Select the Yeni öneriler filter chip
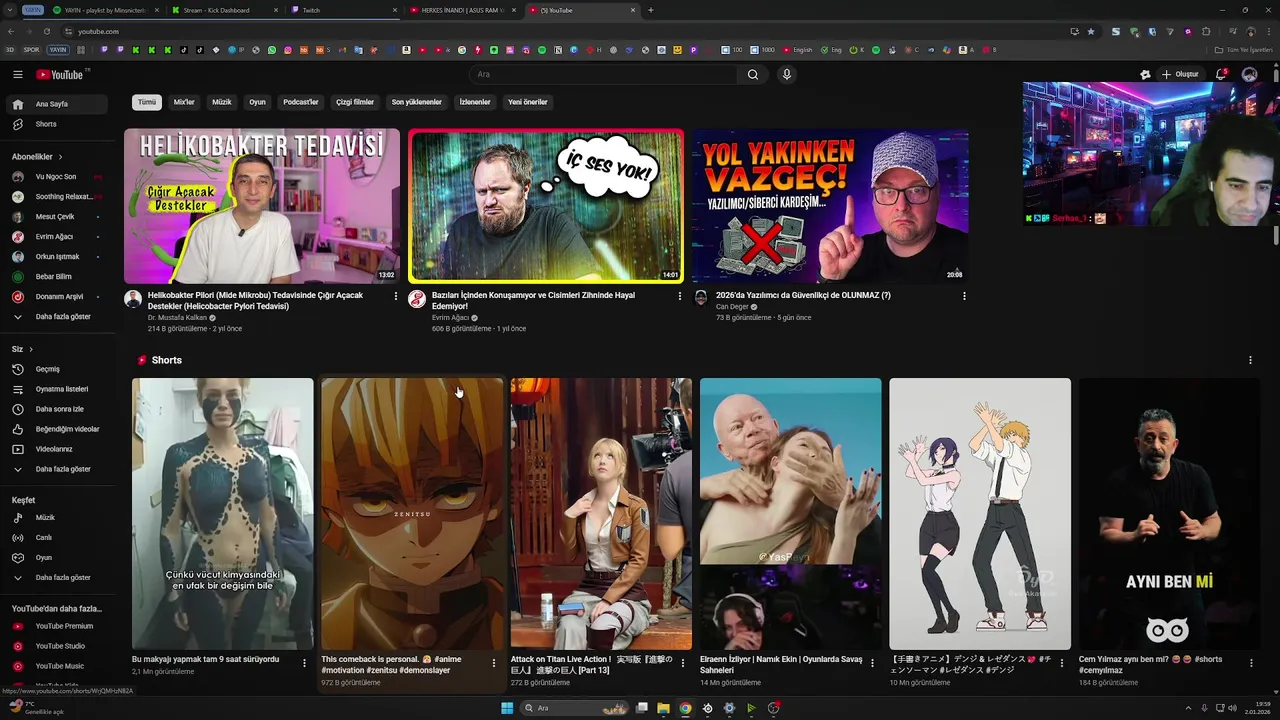 click(x=528, y=102)
